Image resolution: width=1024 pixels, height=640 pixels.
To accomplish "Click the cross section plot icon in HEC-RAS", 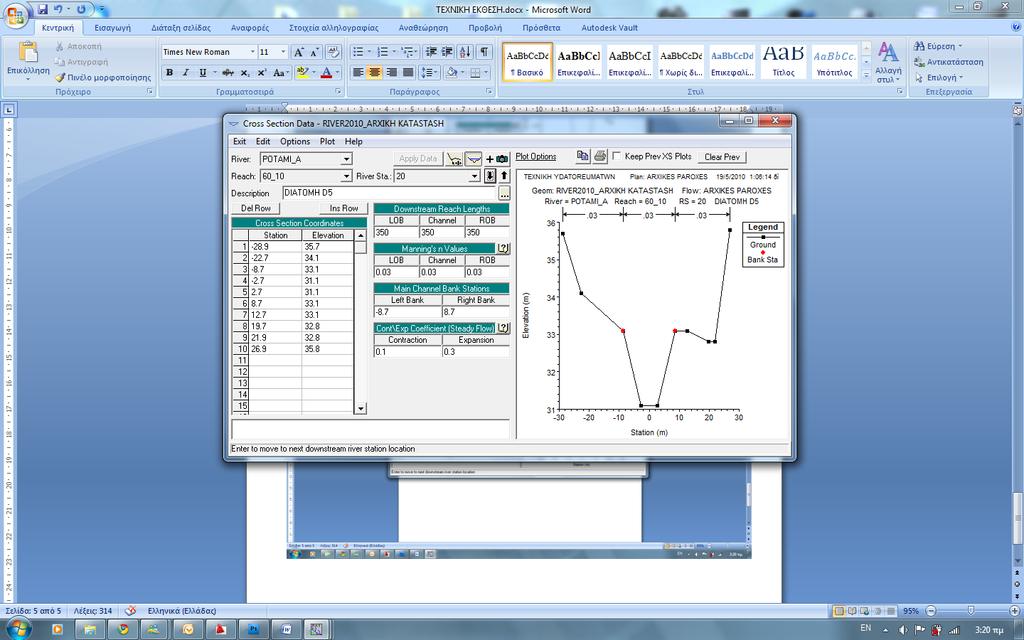I will point(474,159).
